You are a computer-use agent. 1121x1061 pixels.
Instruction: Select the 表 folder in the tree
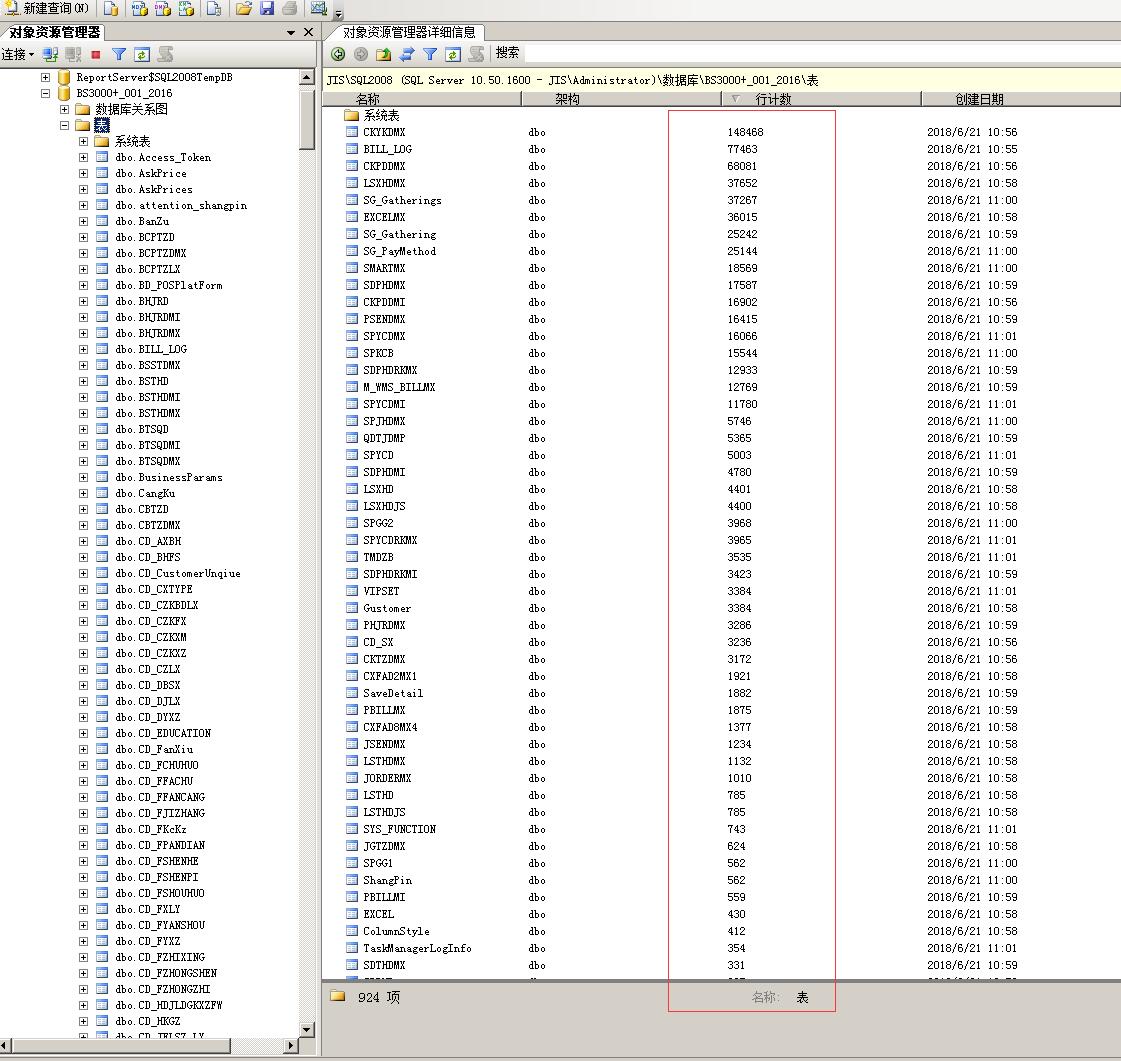[x=102, y=125]
